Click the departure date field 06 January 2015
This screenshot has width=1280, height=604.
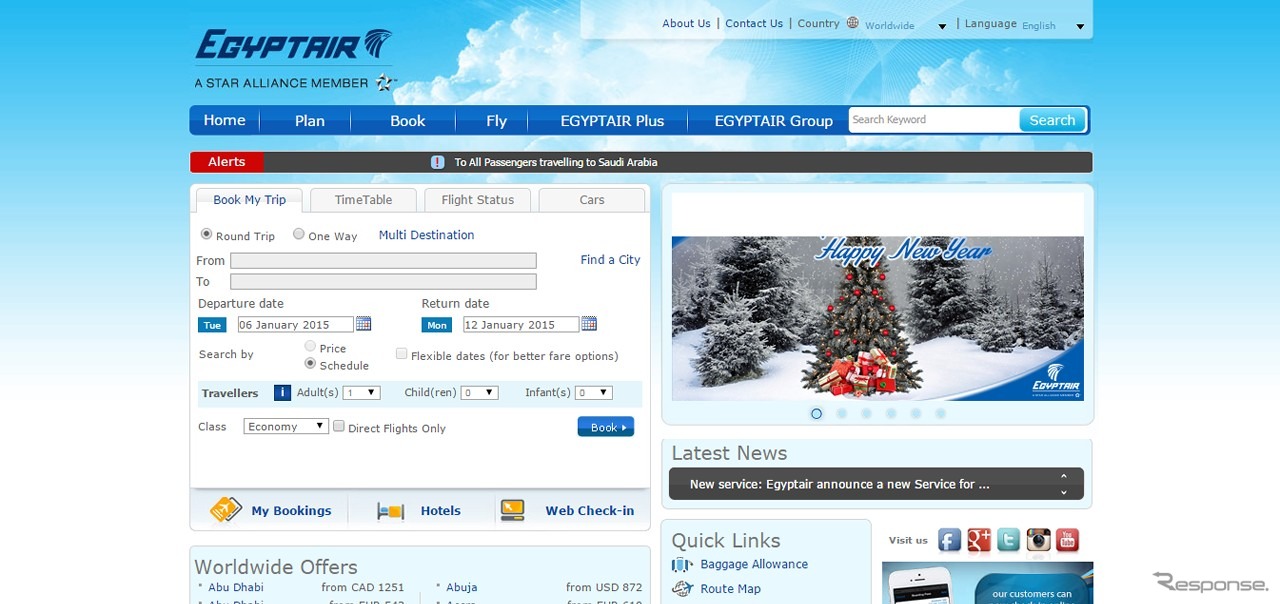tap(295, 325)
